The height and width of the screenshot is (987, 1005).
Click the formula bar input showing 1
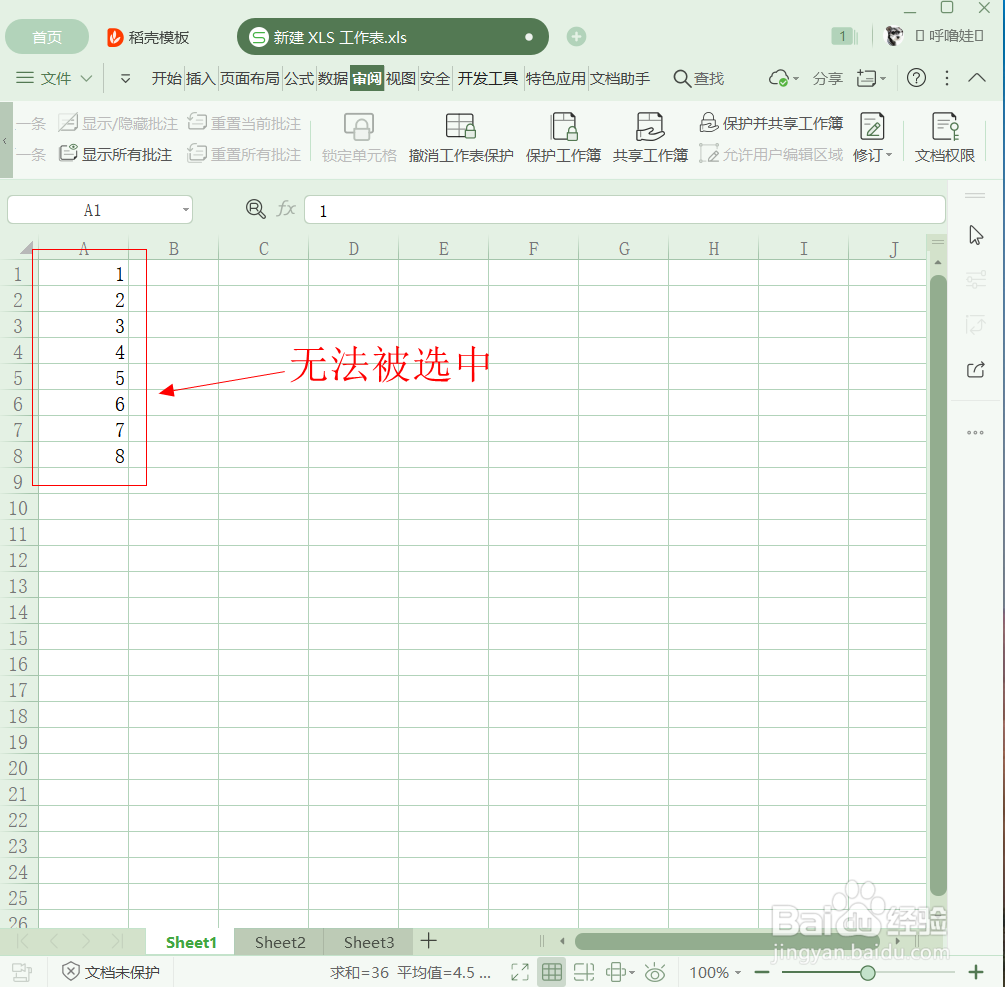pyautogui.click(x=625, y=210)
